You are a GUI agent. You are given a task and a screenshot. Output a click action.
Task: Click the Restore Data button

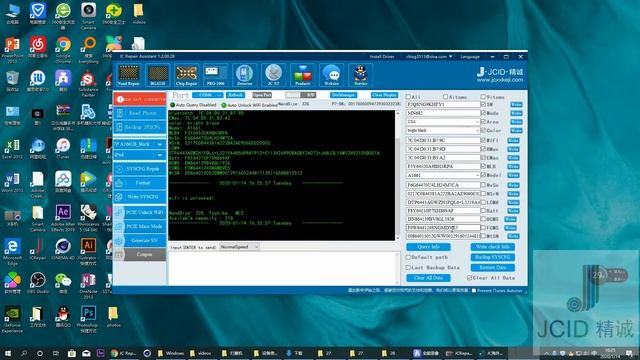[x=493, y=268]
